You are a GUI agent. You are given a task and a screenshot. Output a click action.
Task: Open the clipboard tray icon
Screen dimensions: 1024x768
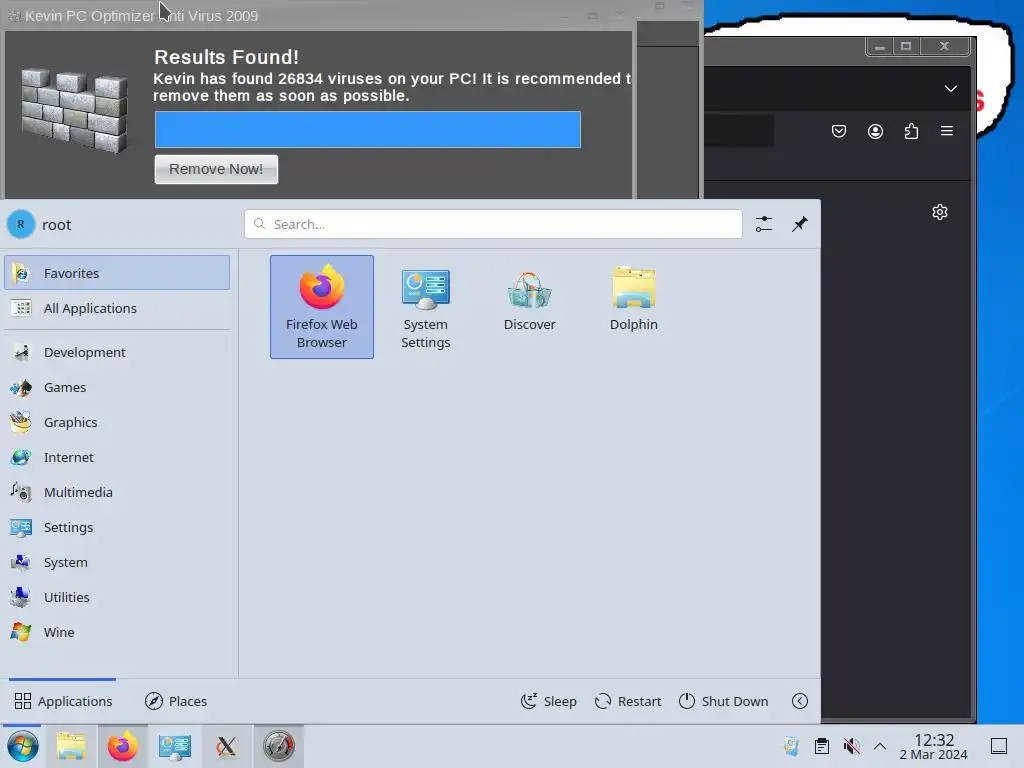822,746
